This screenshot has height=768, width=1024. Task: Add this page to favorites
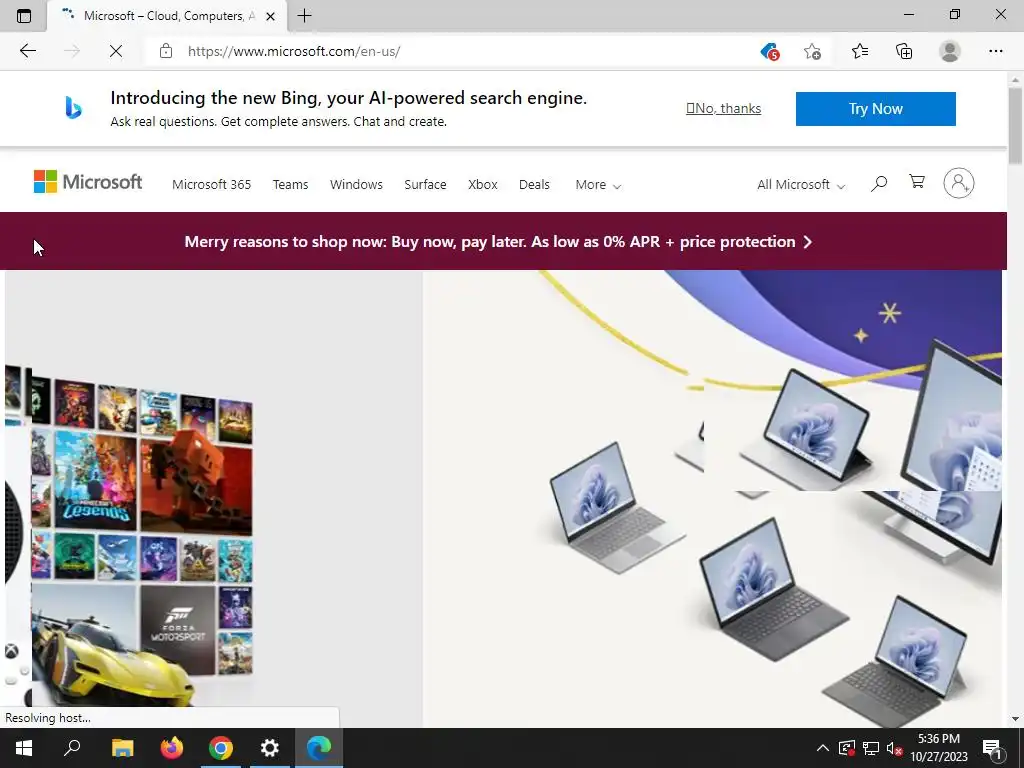[x=812, y=51]
